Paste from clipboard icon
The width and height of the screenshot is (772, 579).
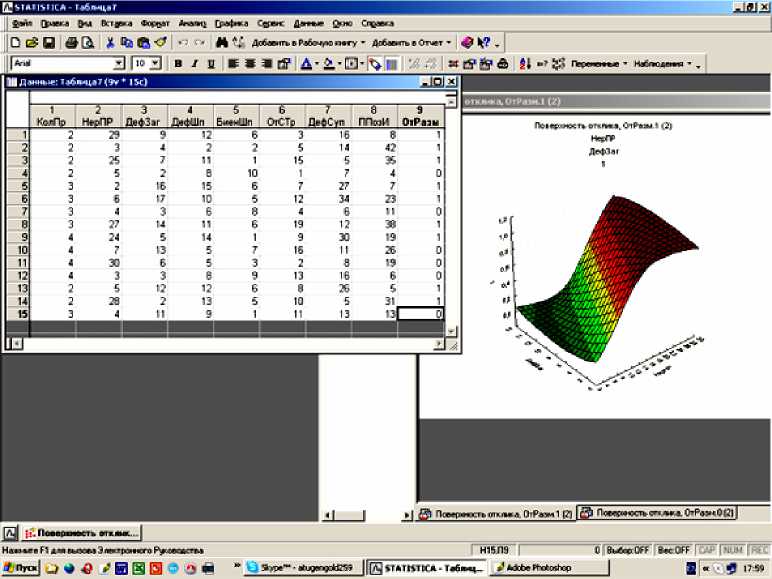143,43
